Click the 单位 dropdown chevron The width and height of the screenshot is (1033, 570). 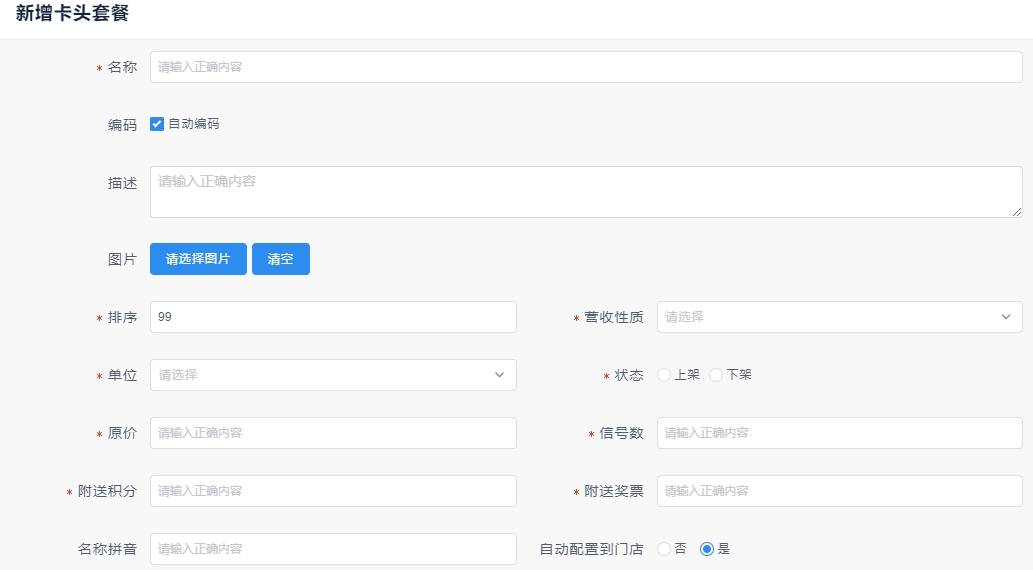(x=499, y=375)
